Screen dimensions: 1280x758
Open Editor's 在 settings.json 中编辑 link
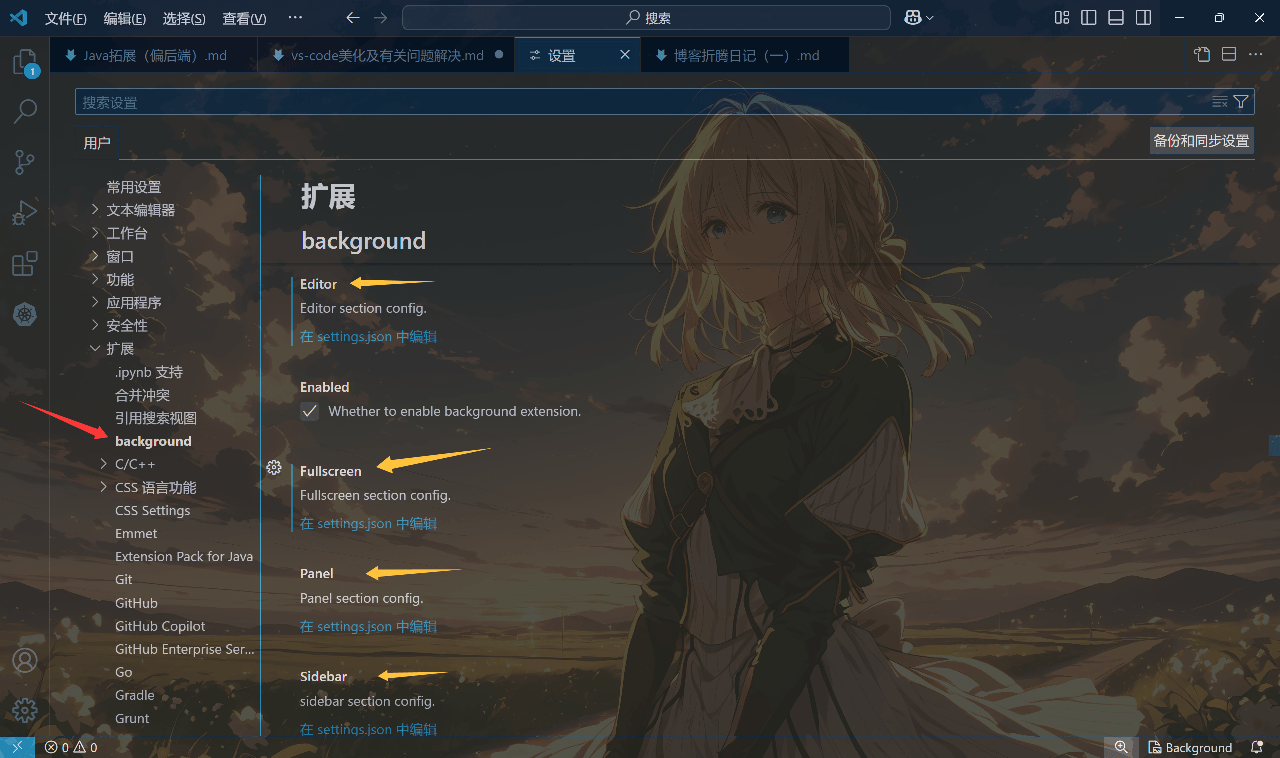(x=368, y=337)
